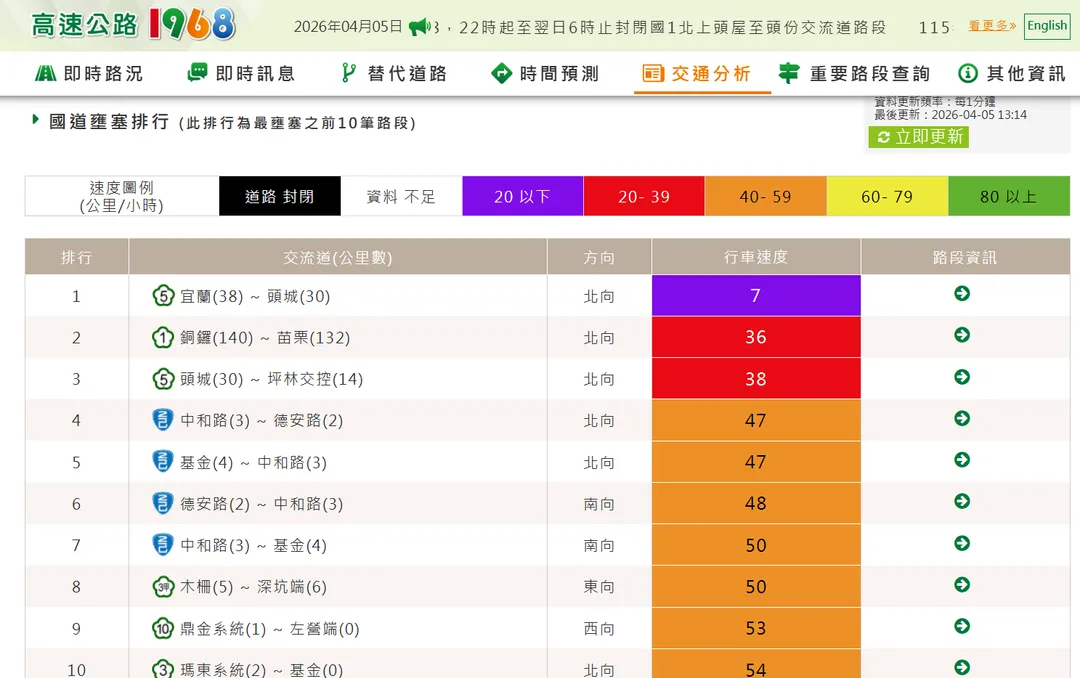Click the orange speed cell showing 48
This screenshot has height=678, width=1080.
pyautogui.click(x=756, y=503)
